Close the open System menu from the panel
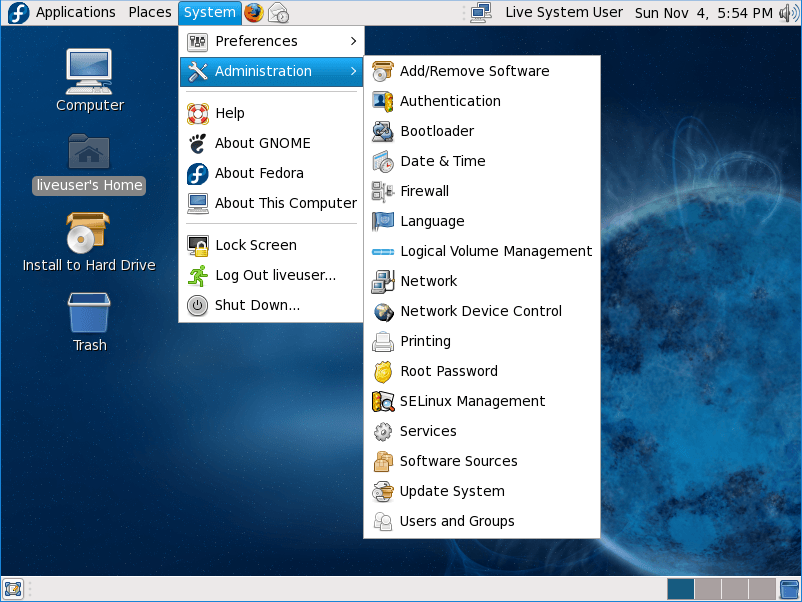 [210, 12]
